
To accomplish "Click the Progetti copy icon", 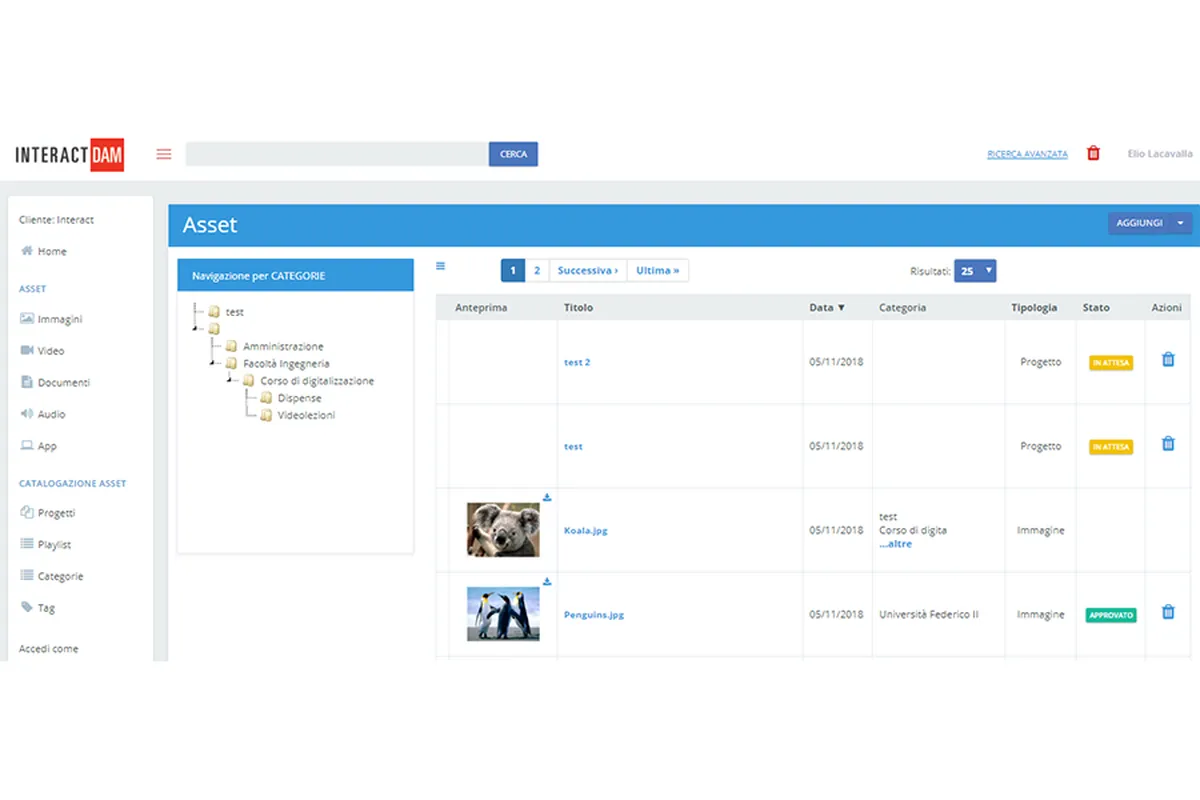I will pos(27,512).
